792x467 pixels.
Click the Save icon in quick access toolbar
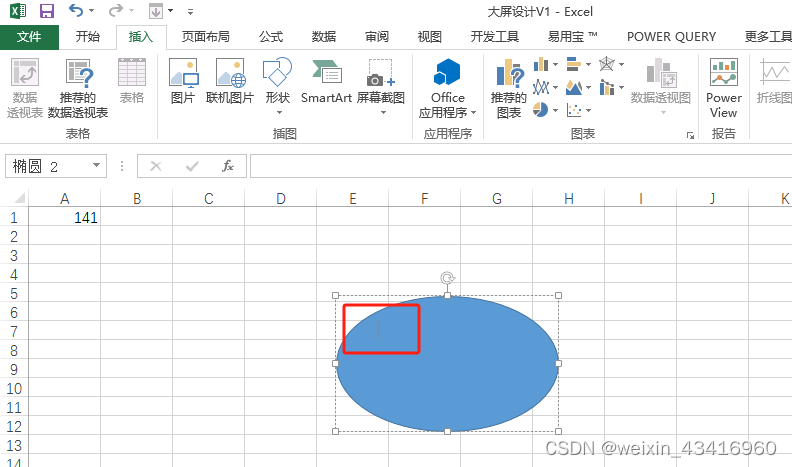(46, 11)
